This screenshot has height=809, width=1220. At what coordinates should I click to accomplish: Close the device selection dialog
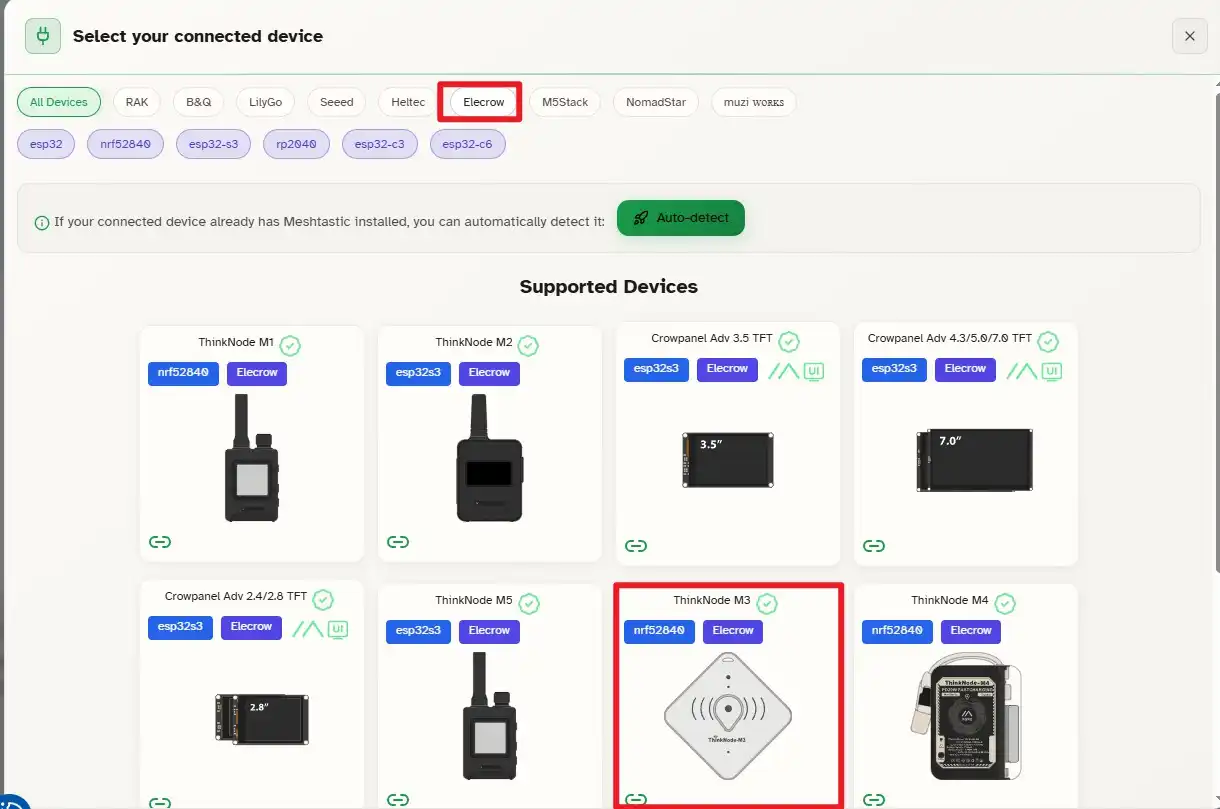(1189, 36)
